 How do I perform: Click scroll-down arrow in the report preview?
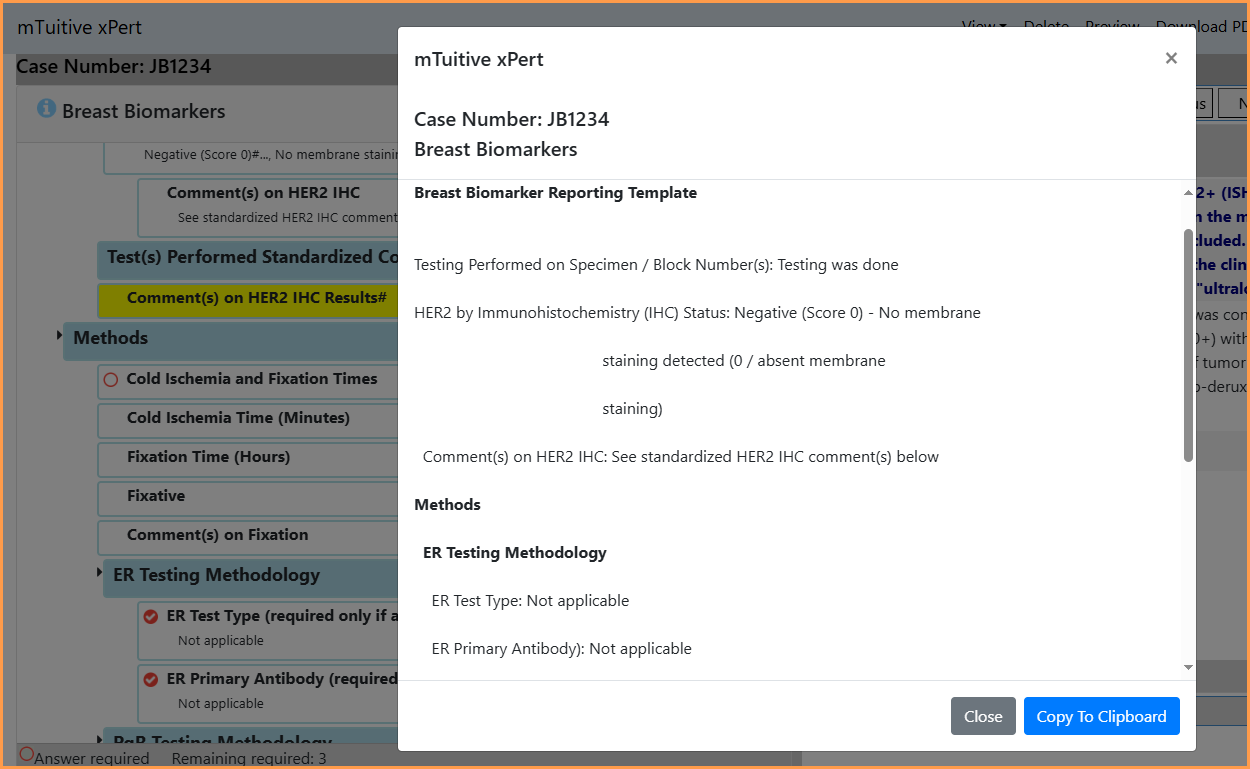(x=1188, y=667)
